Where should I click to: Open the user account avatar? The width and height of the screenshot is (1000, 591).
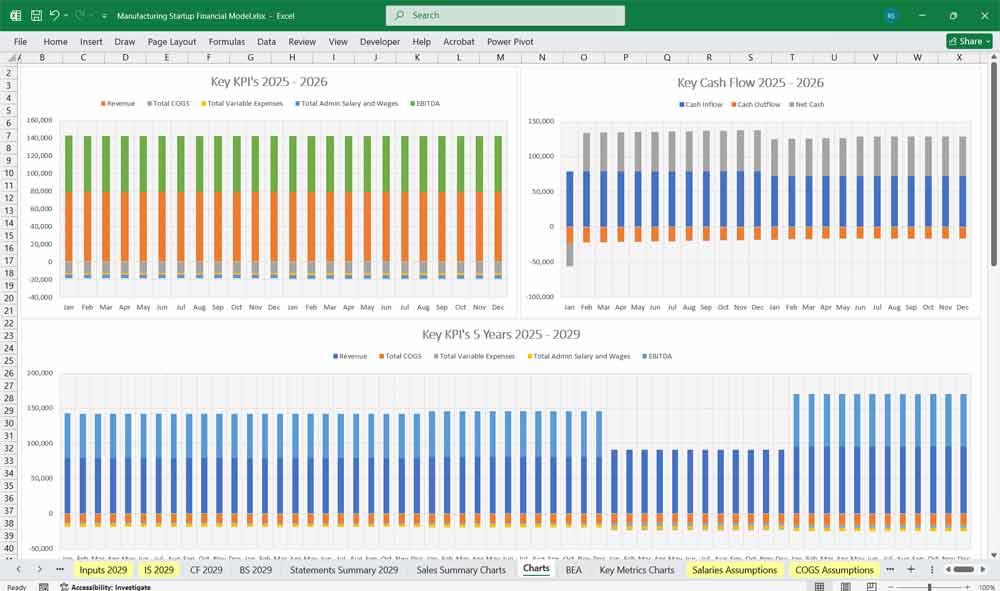891,16
